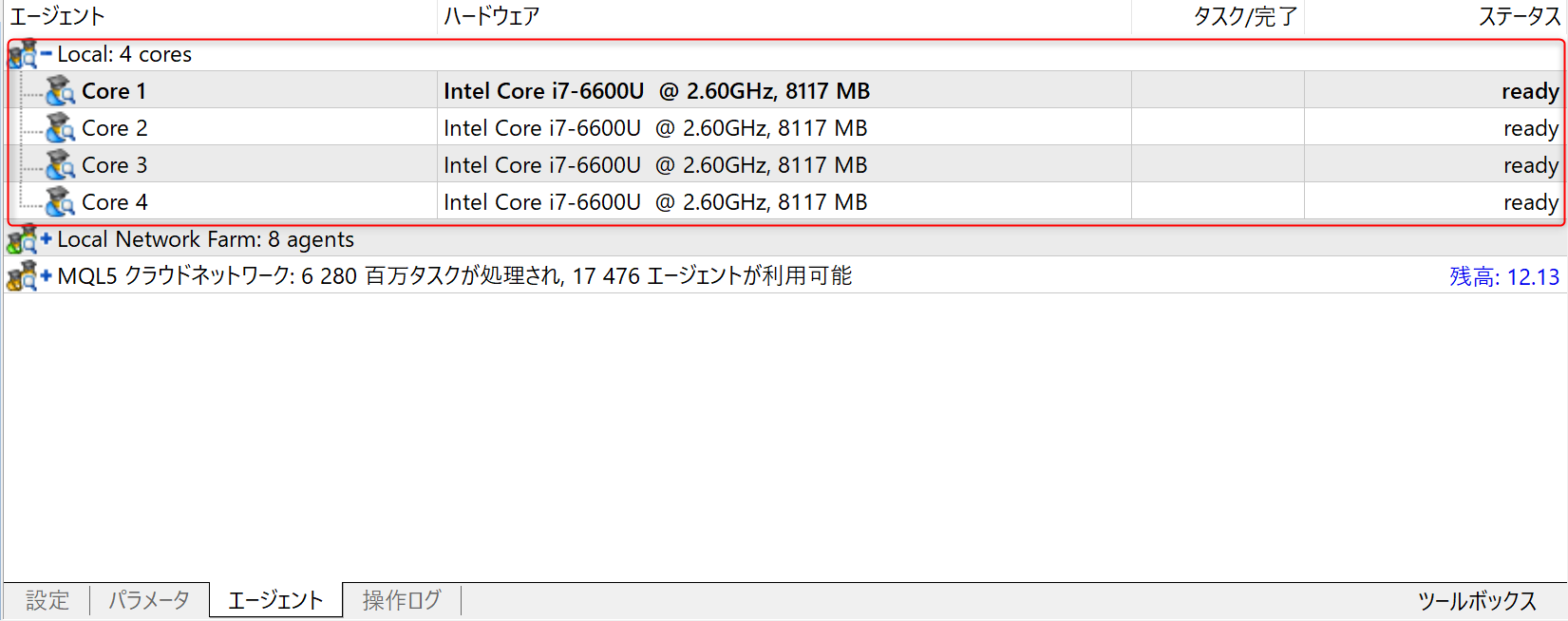This screenshot has height=621, width=1568.
Task: Click the タスク/完了 column header
Action: [1245, 16]
